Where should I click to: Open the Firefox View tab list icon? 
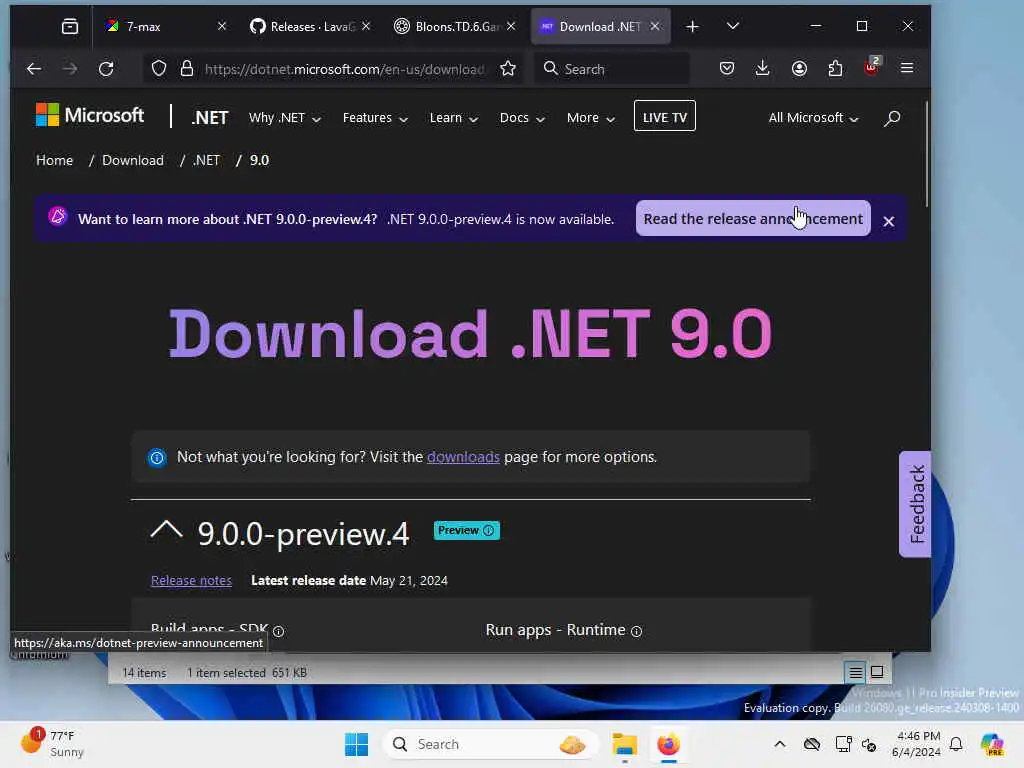coord(70,27)
